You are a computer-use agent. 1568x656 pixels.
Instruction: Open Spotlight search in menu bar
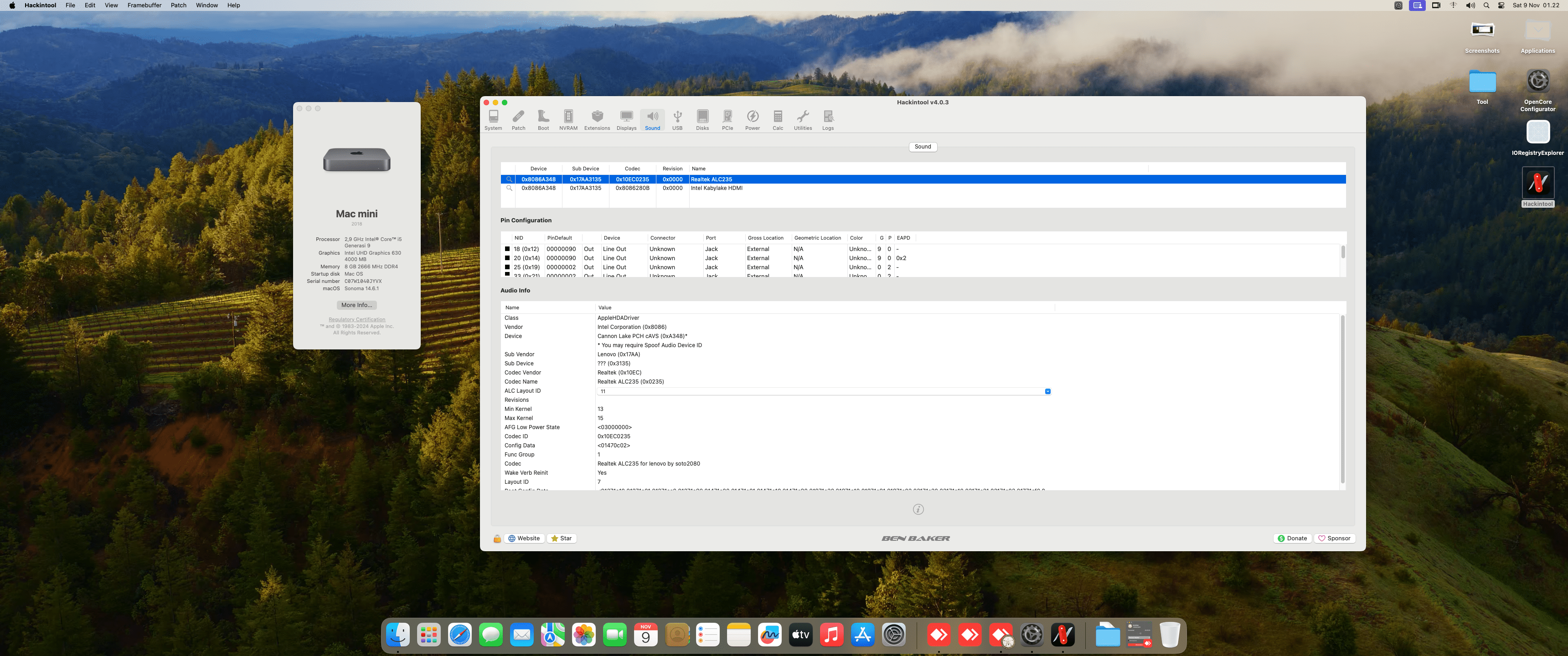pyautogui.click(x=1486, y=5)
